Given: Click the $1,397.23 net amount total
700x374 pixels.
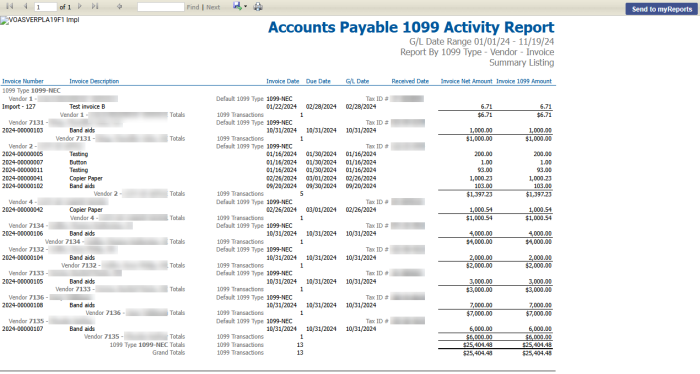Looking at the screenshot, I should (x=479, y=194).
